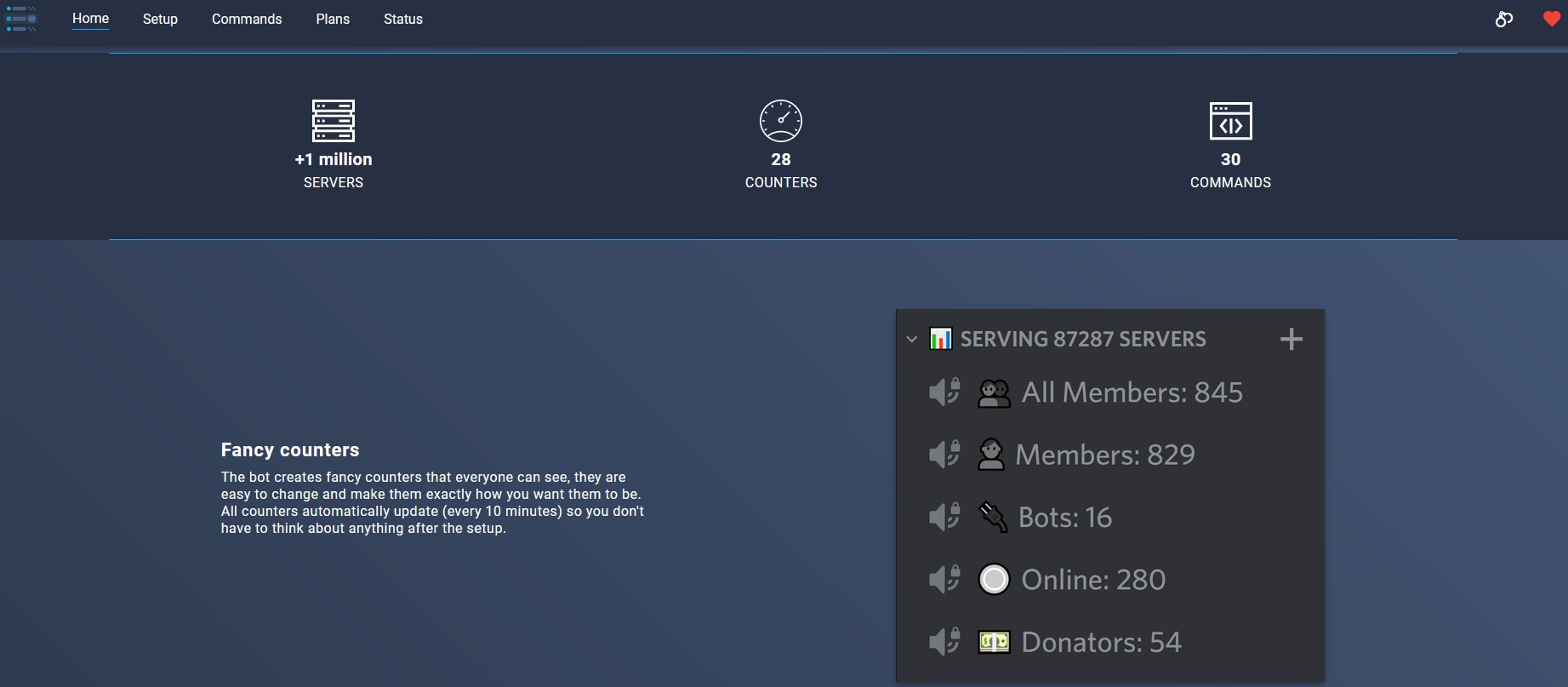
Task: Click the server rack icon
Action: [x=334, y=121]
